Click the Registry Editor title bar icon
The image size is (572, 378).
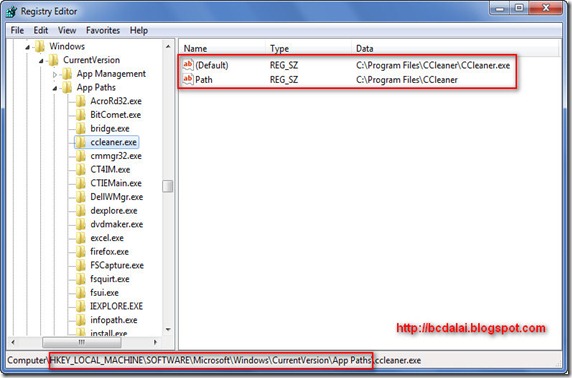pyautogui.click(x=12, y=12)
